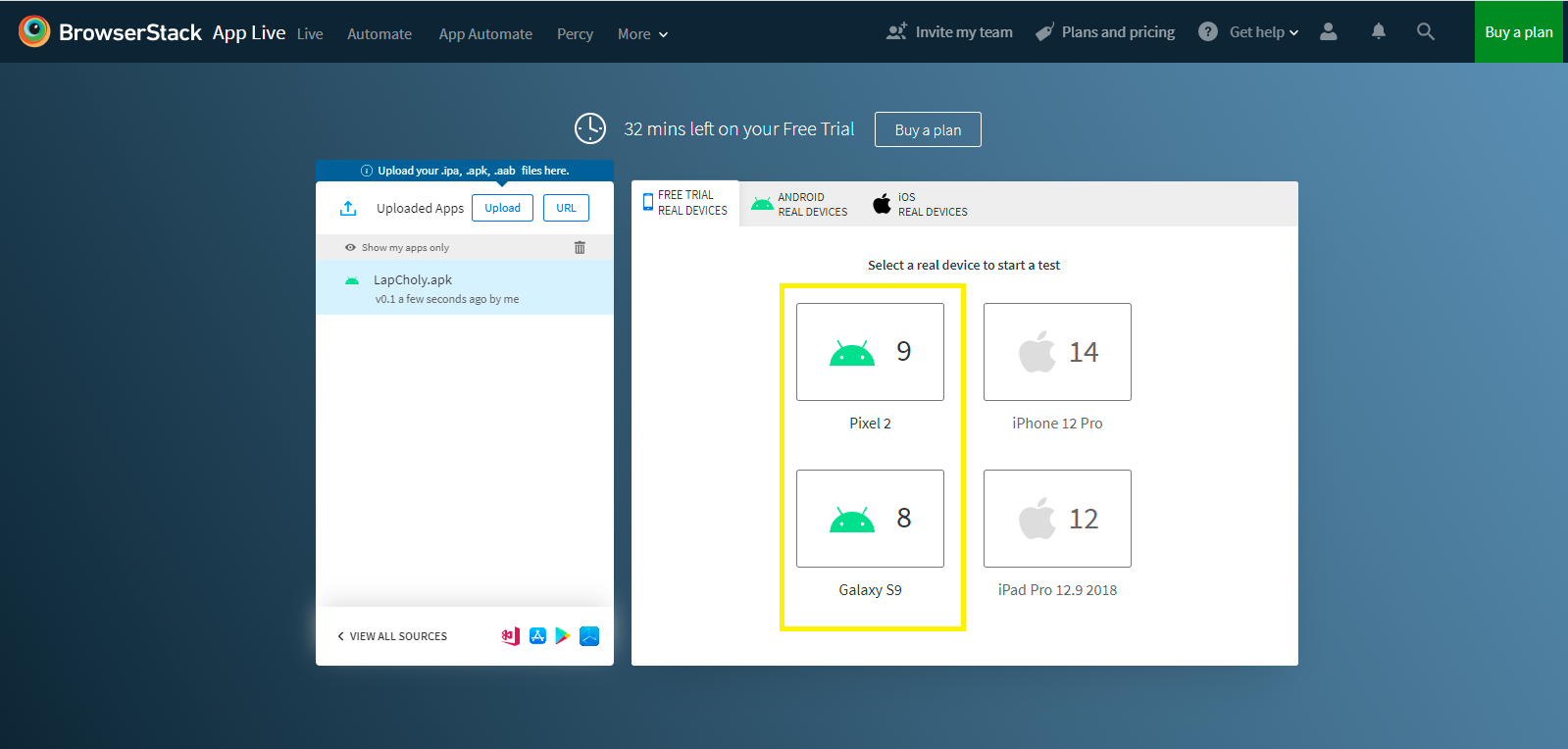The height and width of the screenshot is (749, 1568).
Task: Select the Apple App Store source icon
Action: 537,636
